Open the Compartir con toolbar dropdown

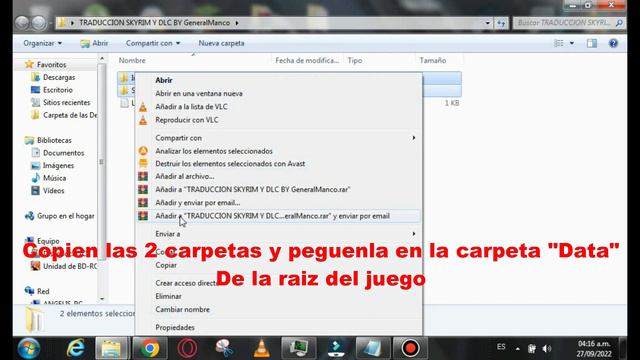tap(153, 43)
